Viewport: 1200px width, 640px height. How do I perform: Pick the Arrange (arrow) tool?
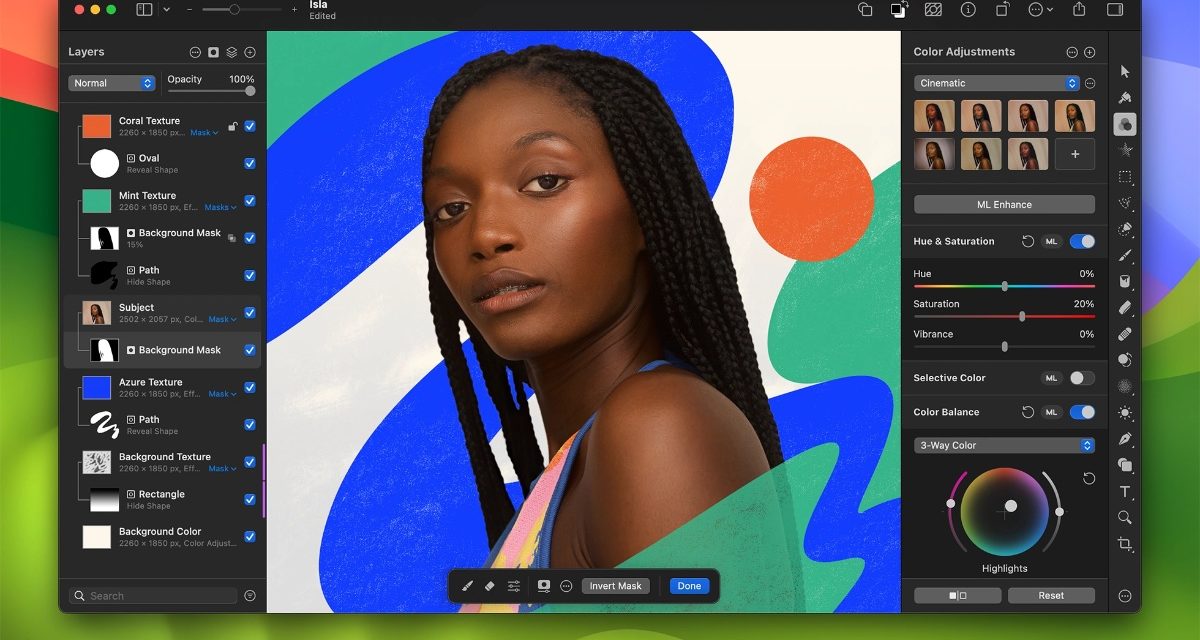coord(1125,71)
